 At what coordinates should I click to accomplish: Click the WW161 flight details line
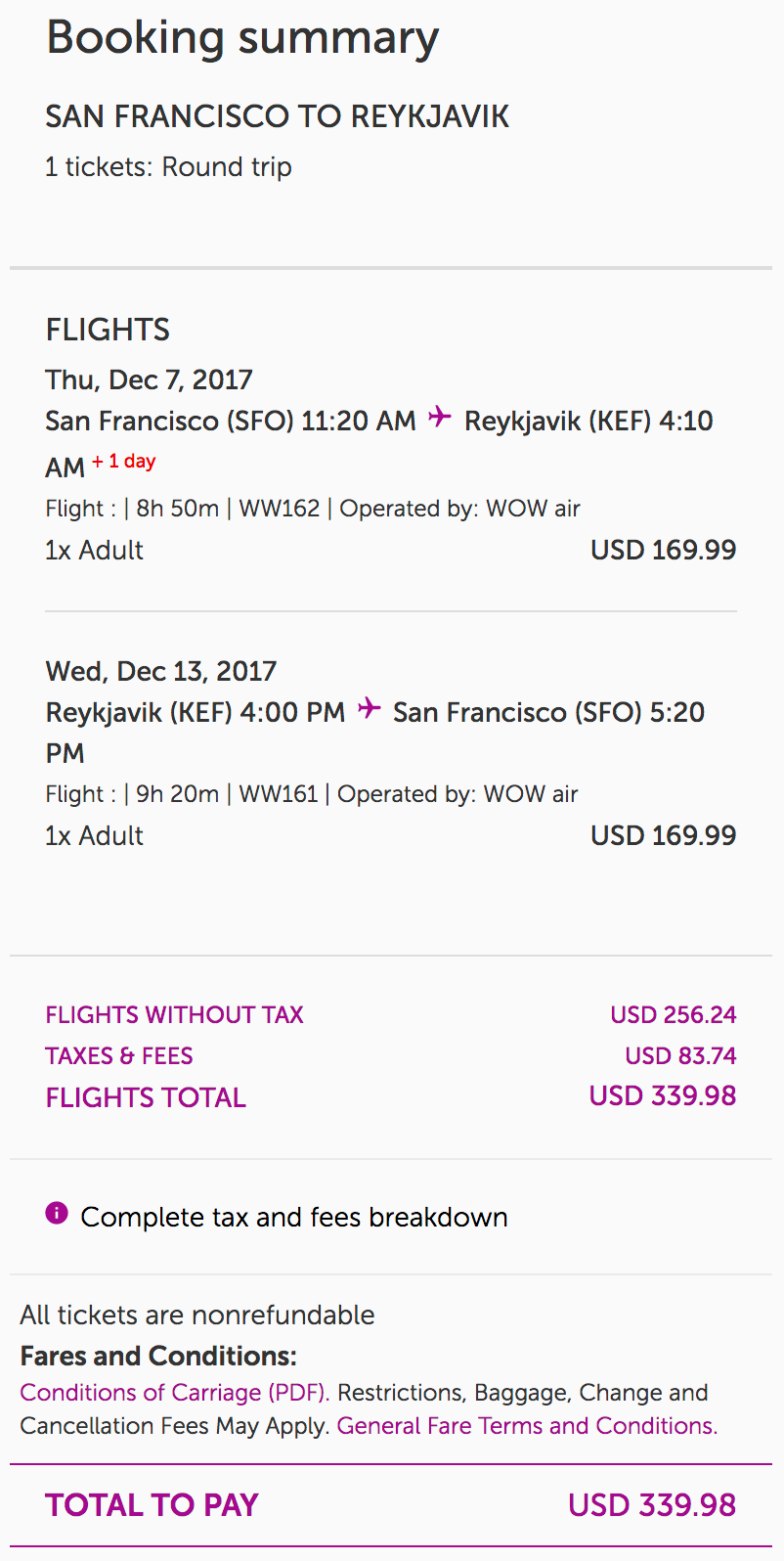(x=311, y=794)
